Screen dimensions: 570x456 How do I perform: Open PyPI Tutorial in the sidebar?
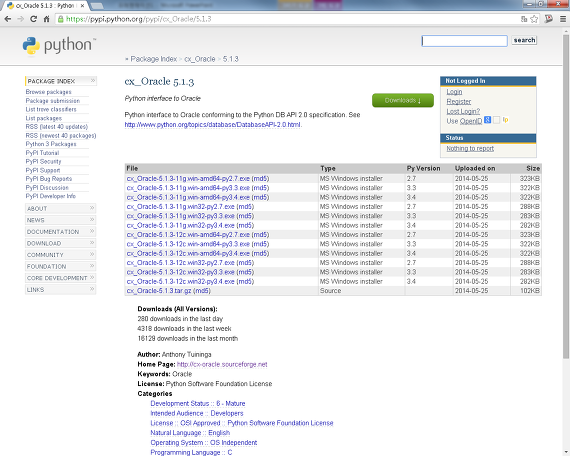click(x=42, y=153)
